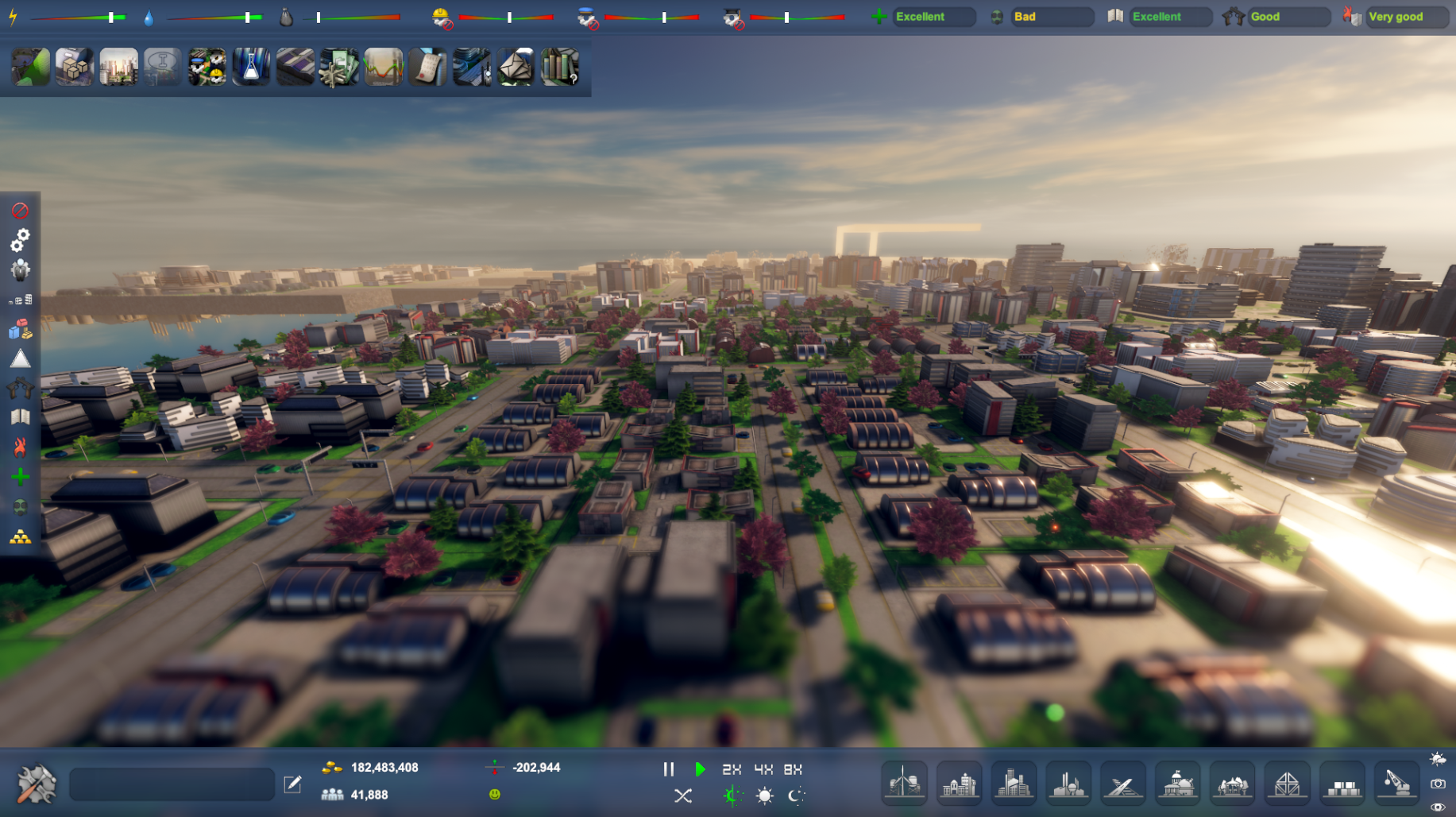Pause the simulation

coord(669,769)
